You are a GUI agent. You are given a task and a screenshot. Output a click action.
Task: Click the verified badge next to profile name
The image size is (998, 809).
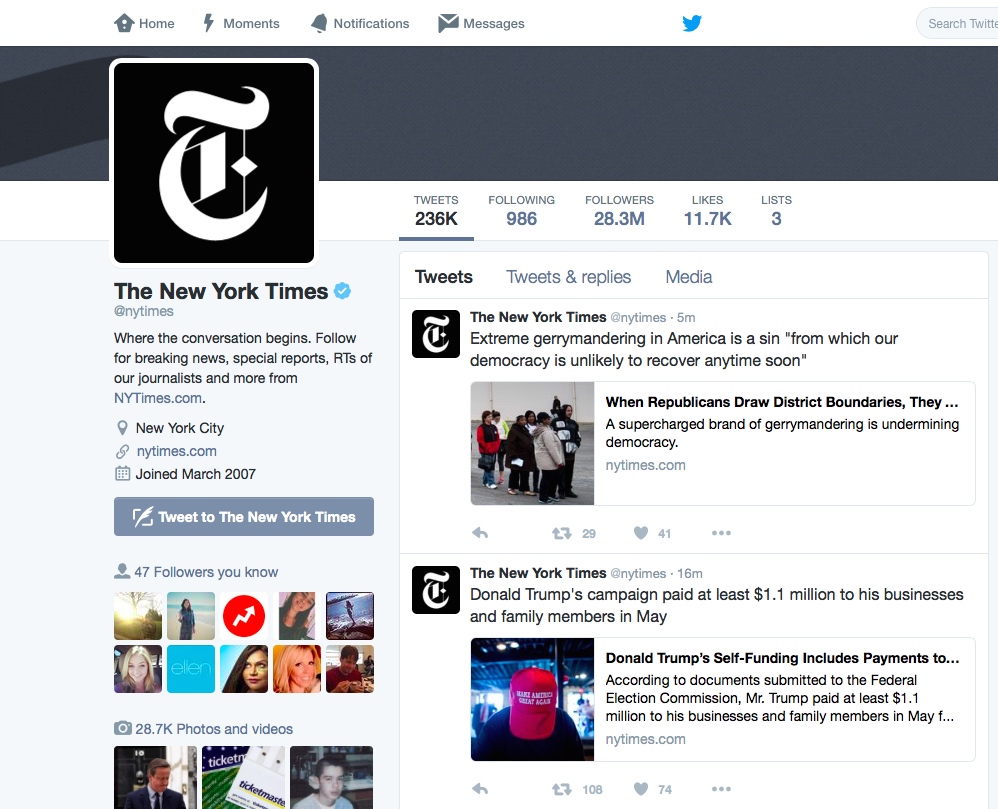coord(342,291)
